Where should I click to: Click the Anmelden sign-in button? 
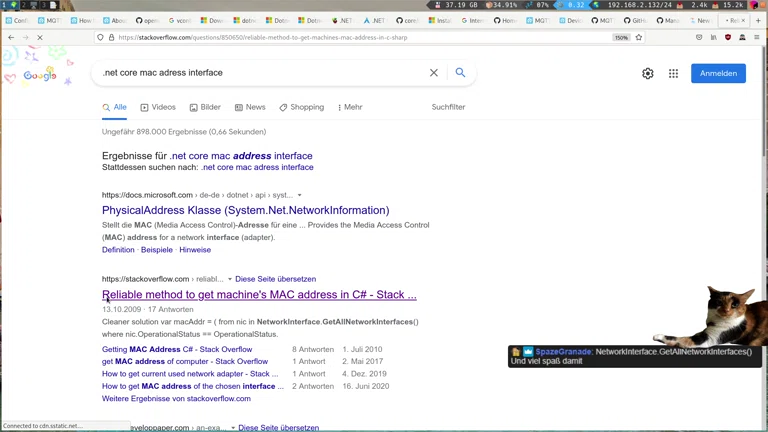pyautogui.click(x=718, y=73)
